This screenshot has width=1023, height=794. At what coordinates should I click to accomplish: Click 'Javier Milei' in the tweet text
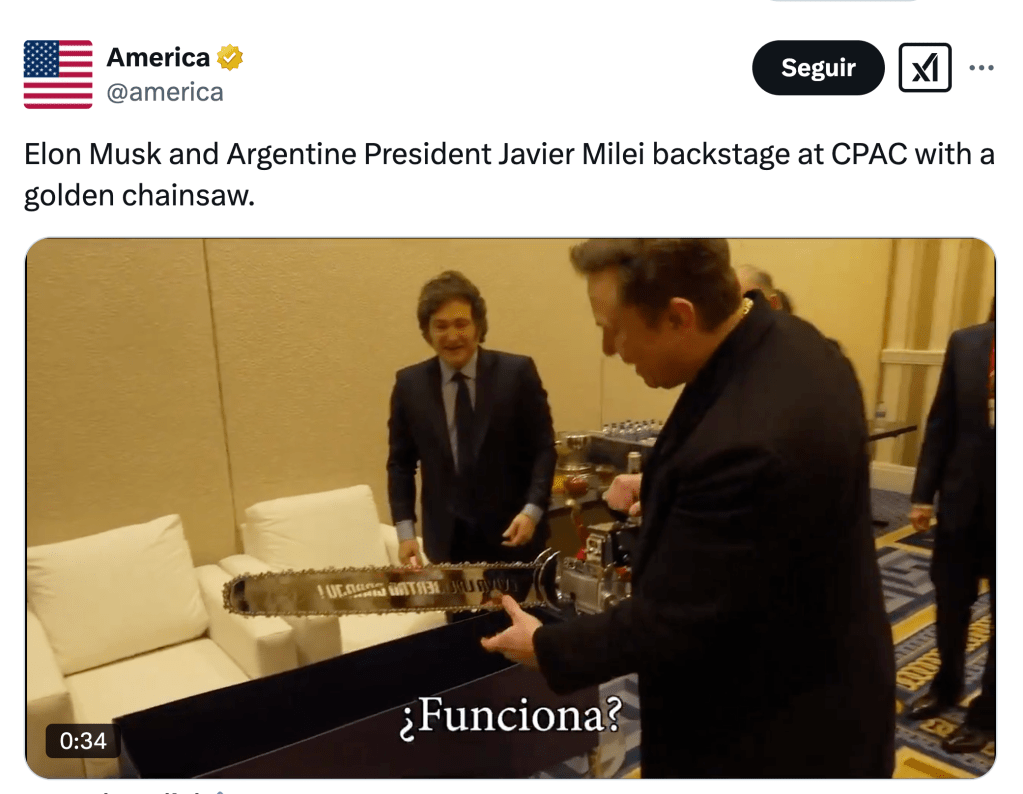(571, 154)
